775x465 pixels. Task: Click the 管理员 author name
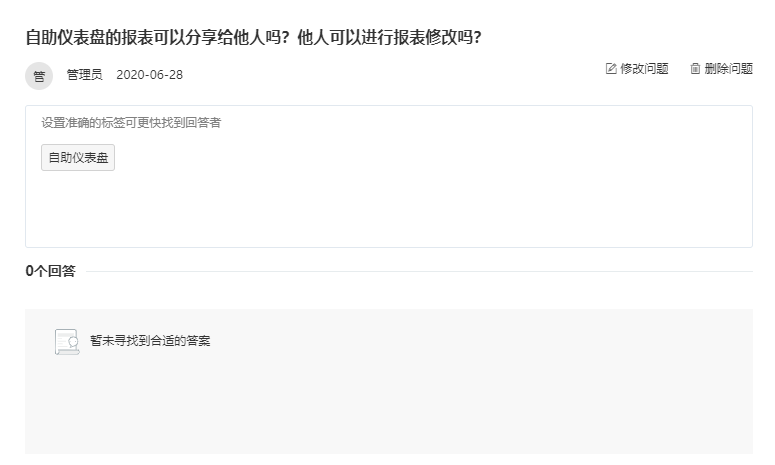pos(85,75)
